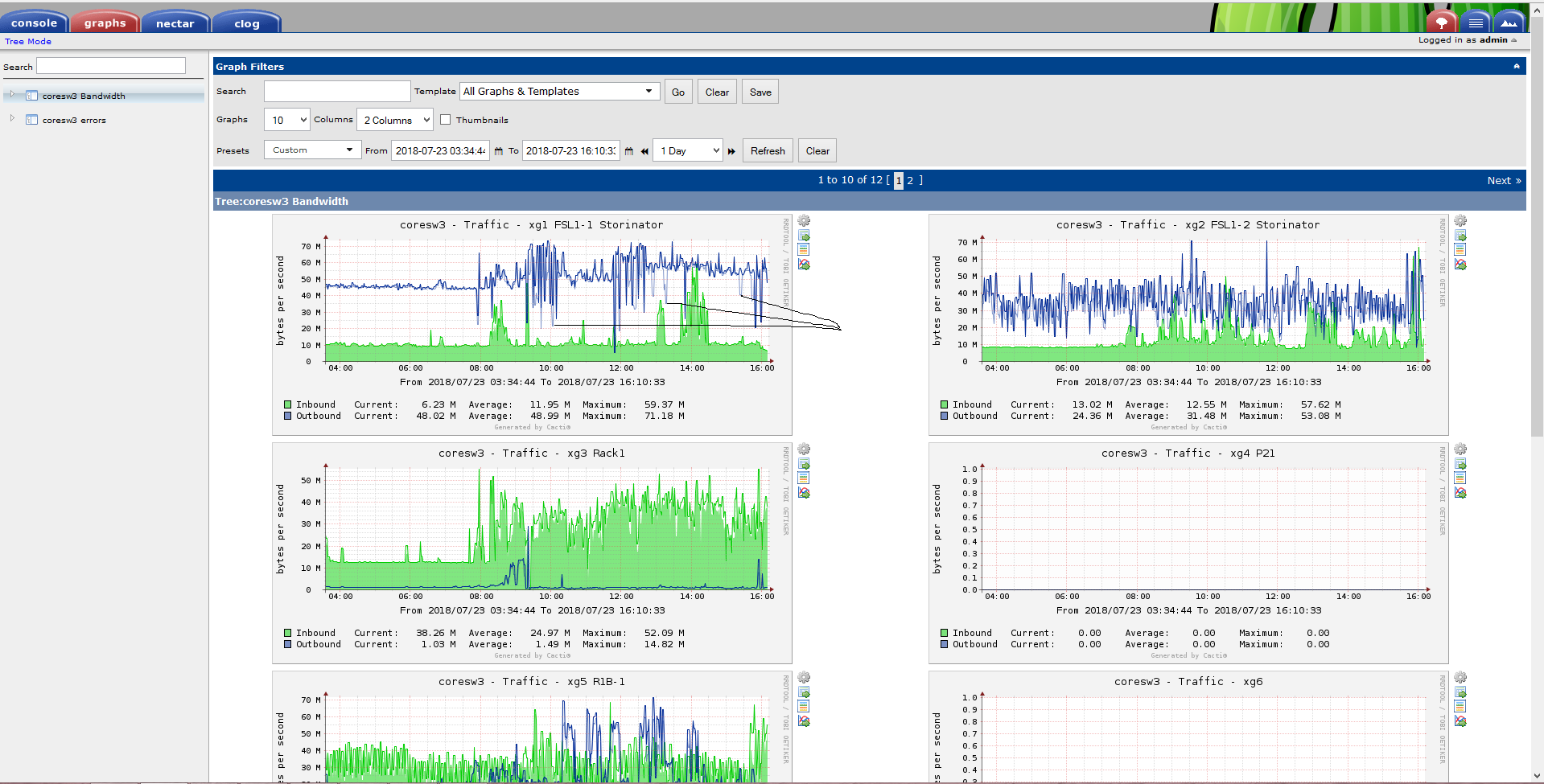The width and height of the screenshot is (1544, 784).
Task: Open time graph view for xg3 Rack1
Action: click(x=804, y=478)
